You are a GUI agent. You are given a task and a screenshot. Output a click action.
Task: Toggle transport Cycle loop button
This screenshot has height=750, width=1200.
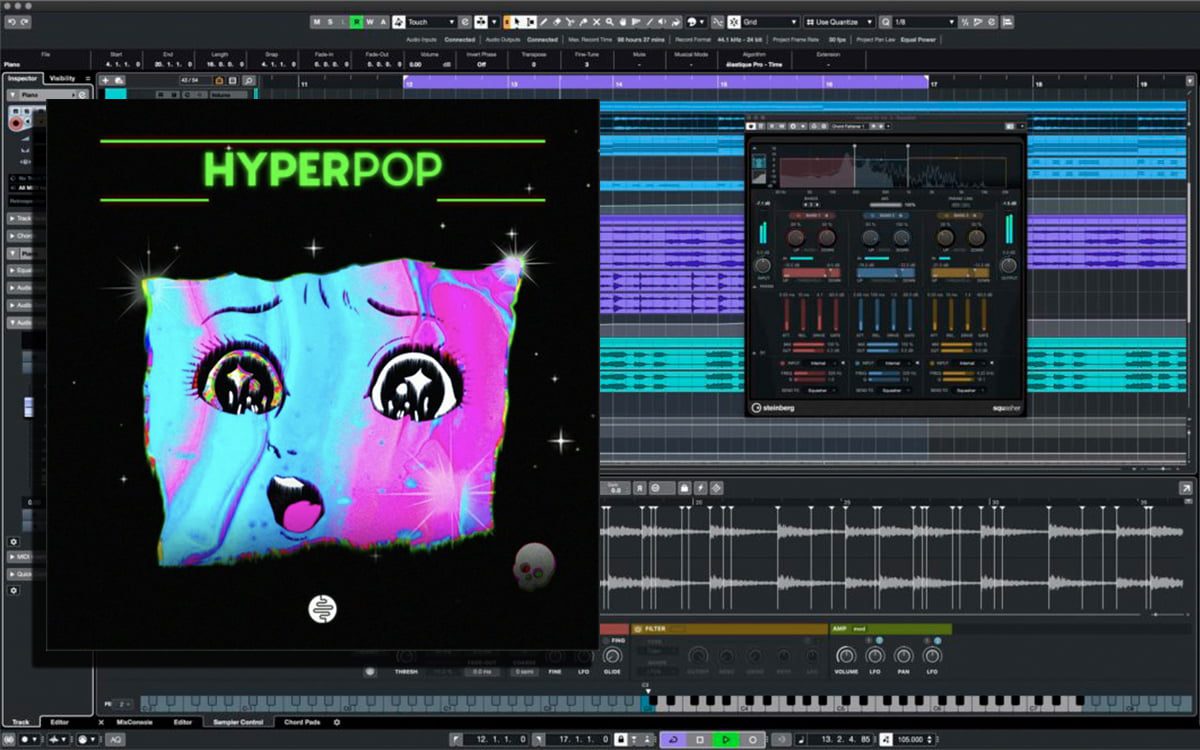pyautogui.click(x=672, y=739)
